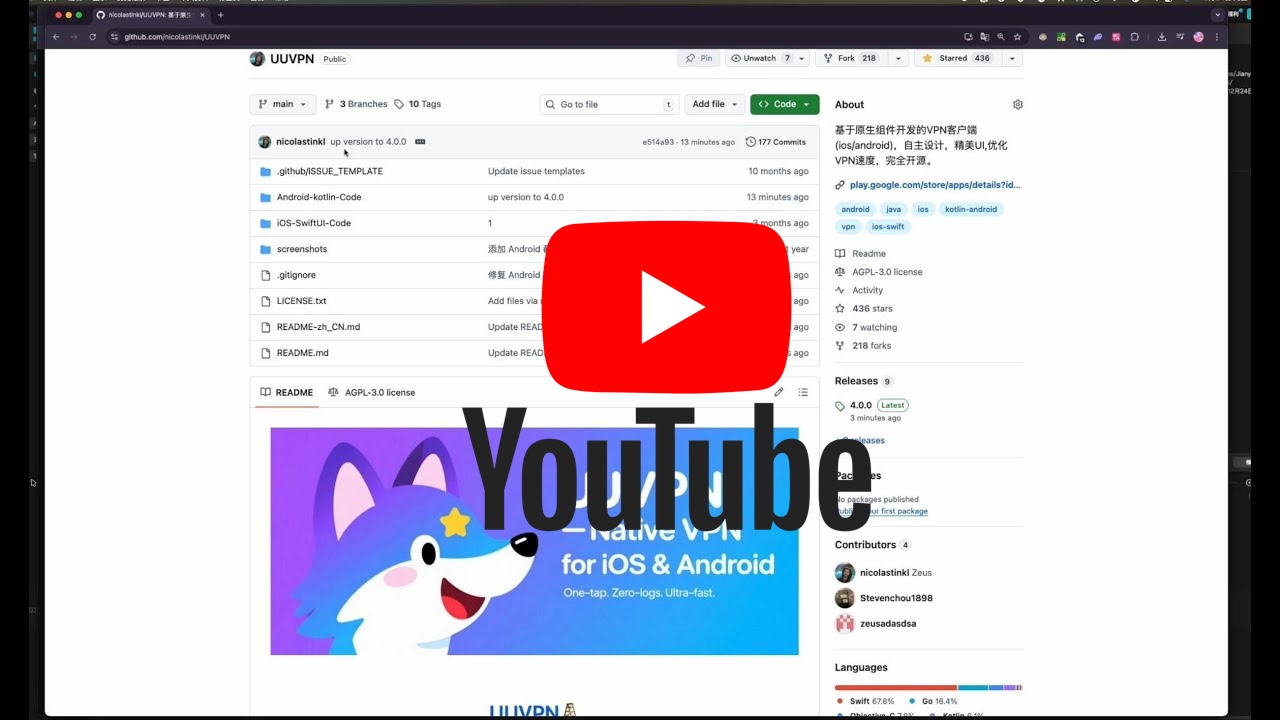The height and width of the screenshot is (720, 1280).
Task: Open the .github/ISSUE_TEMPLATE folder
Action: 329,171
